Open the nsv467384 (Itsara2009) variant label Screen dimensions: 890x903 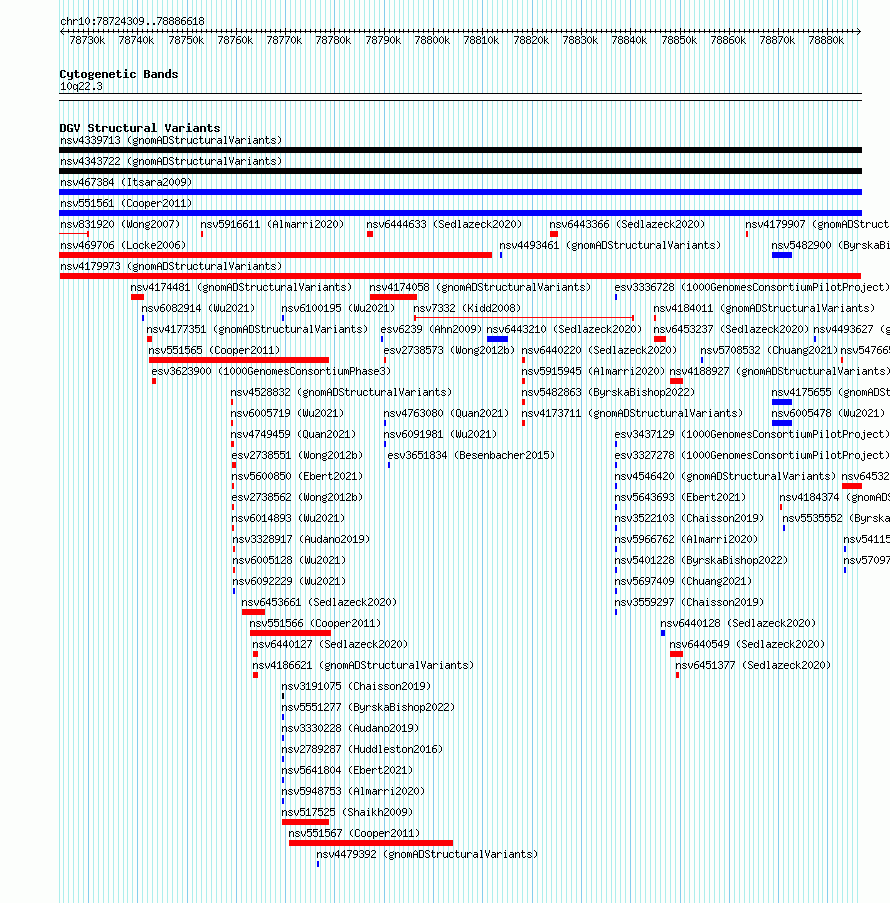(126, 183)
